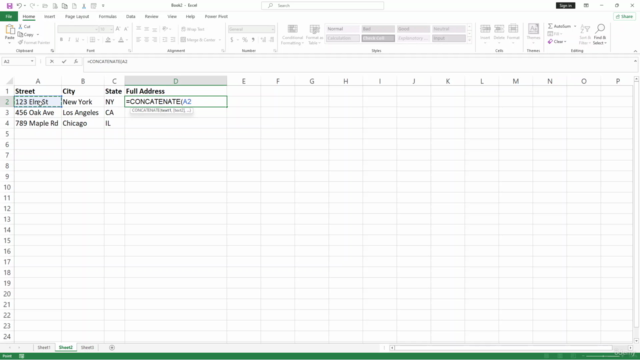Customize Quick Access Toolbar dropdown
Viewport: 640px width, 360px height.
click(x=103, y=6)
